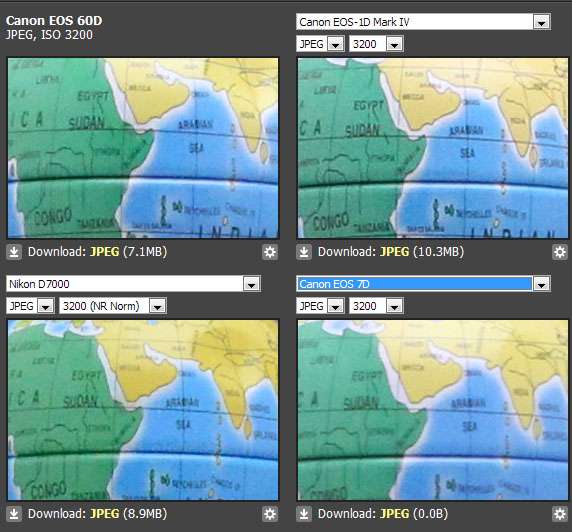
Task: Open the gear settings for the Canon EOS 60D panel
Action: (x=270, y=252)
